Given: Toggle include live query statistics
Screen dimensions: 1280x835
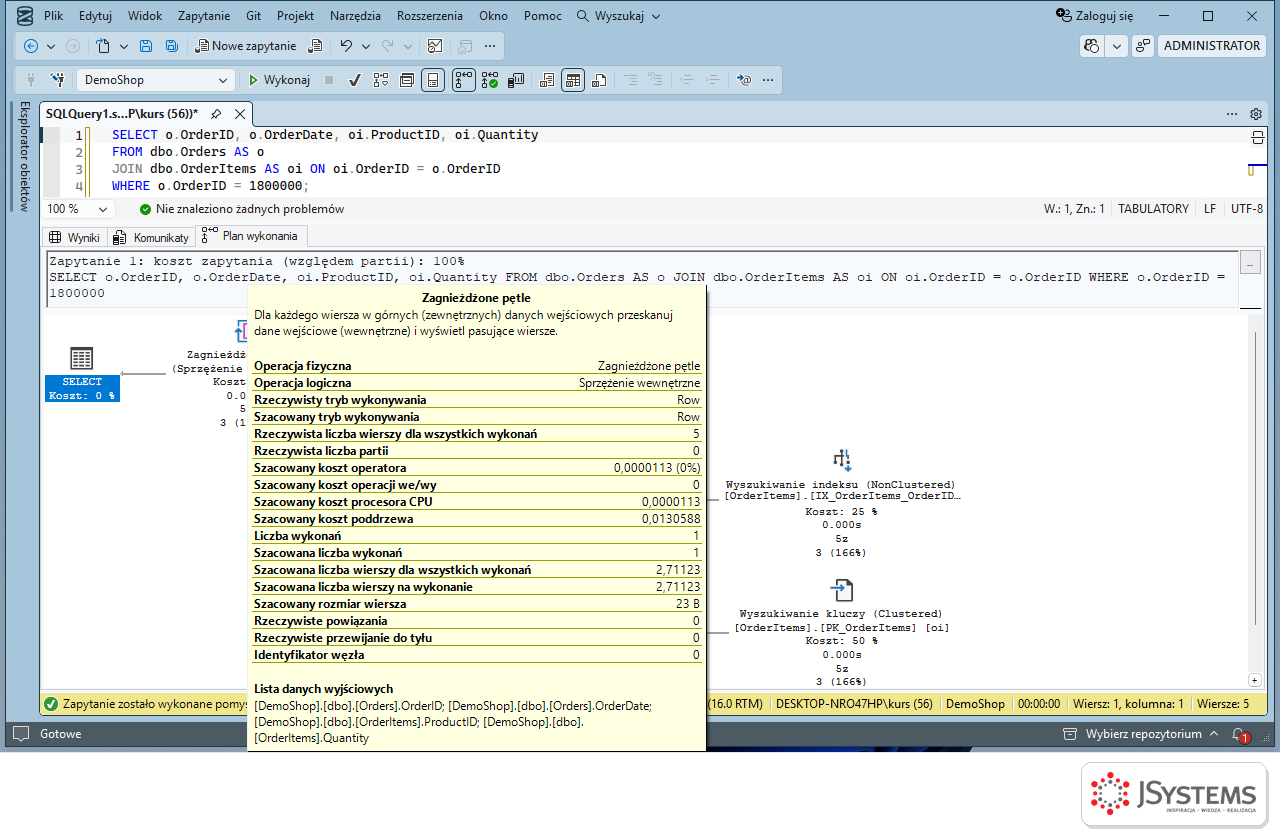Looking at the screenshot, I should point(490,80).
